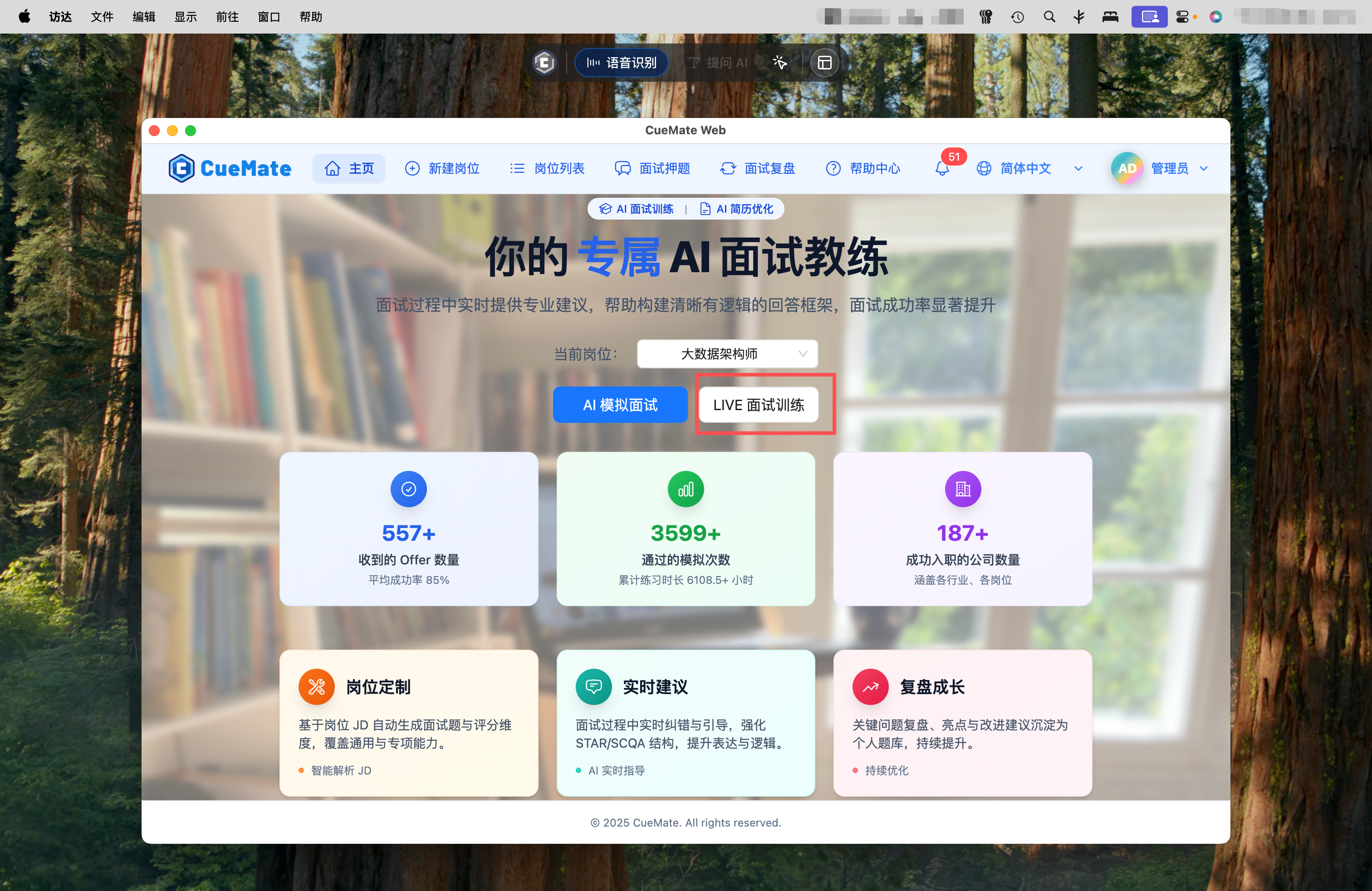
Task: Click the CueMate hexagon logo in the floating toolbar
Action: point(544,62)
